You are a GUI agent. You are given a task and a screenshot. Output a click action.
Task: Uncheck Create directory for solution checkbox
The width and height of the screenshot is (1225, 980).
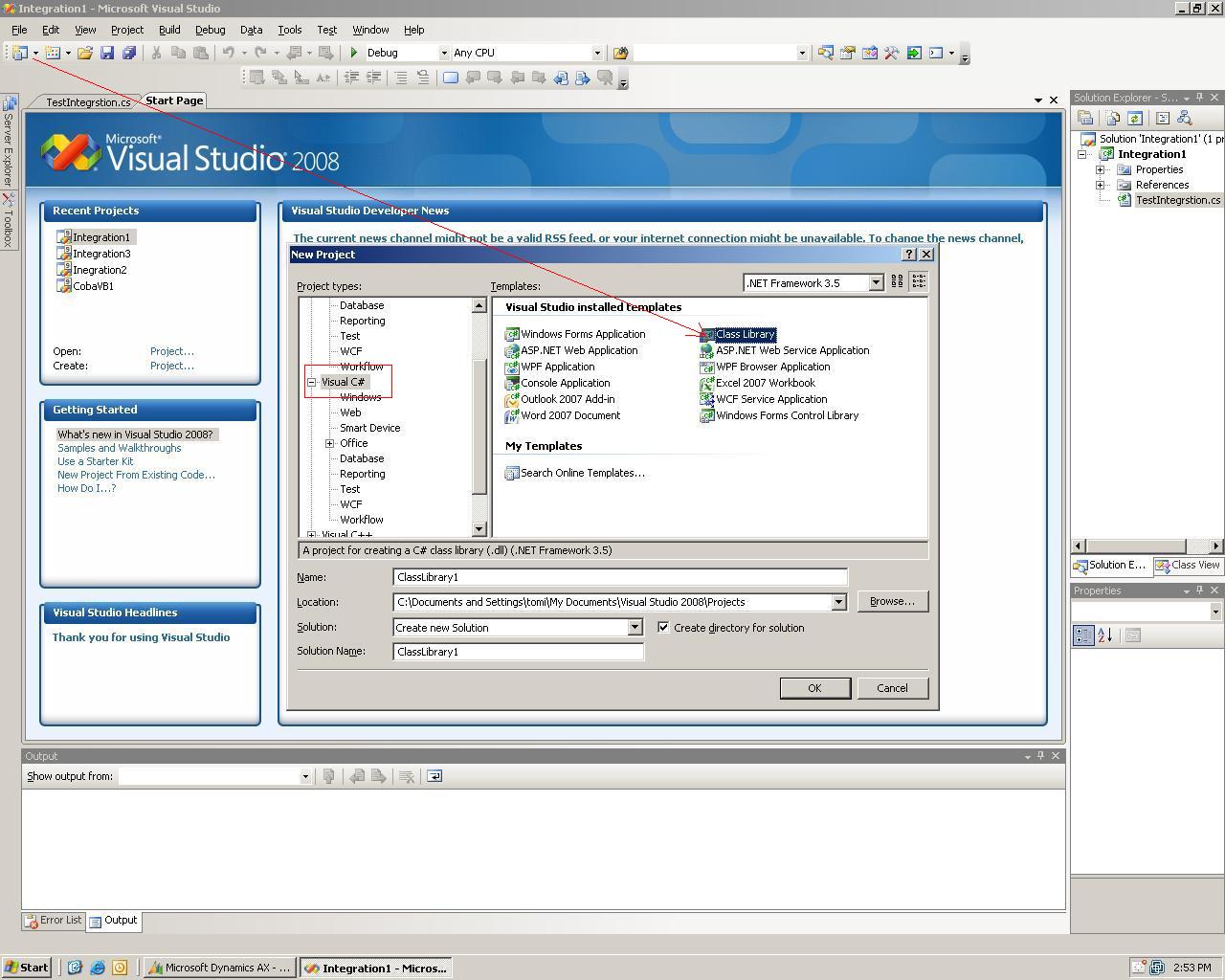tap(663, 627)
